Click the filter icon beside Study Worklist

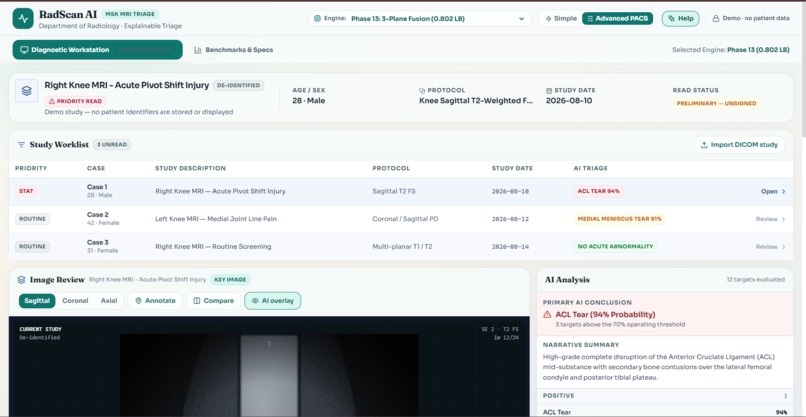coord(21,144)
